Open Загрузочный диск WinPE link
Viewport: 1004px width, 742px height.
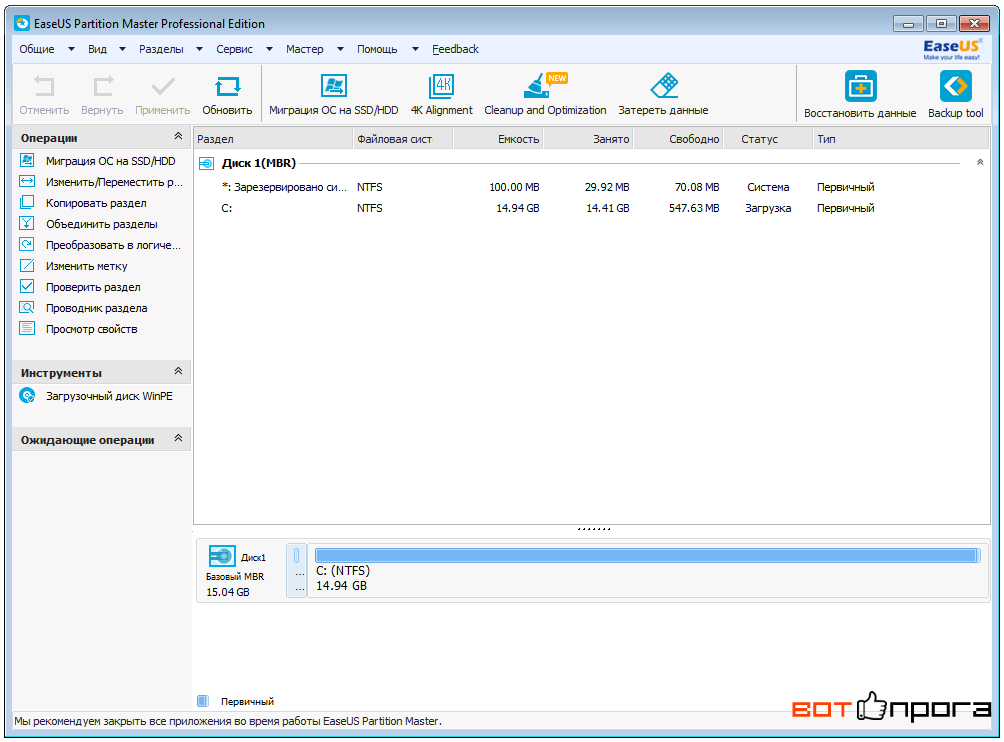(x=109, y=396)
